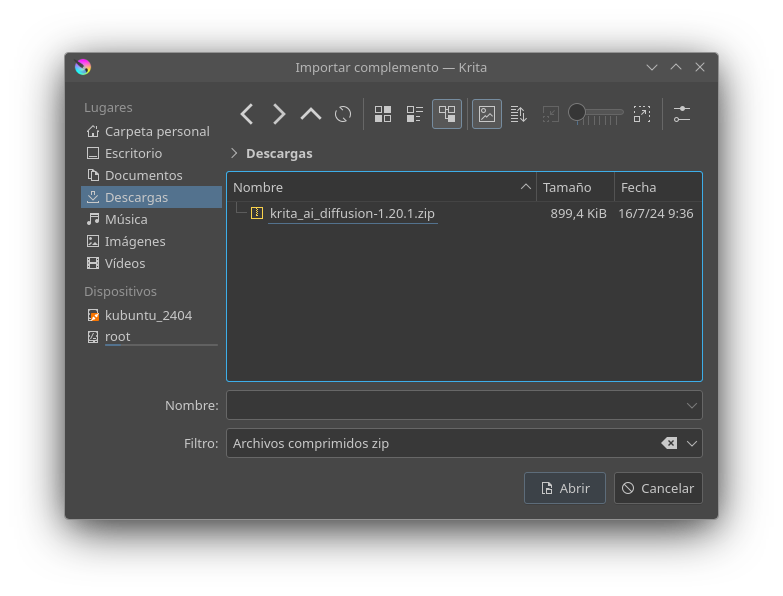Open the dialog options menu
Viewport: 783px width, 596px height.
pos(682,114)
